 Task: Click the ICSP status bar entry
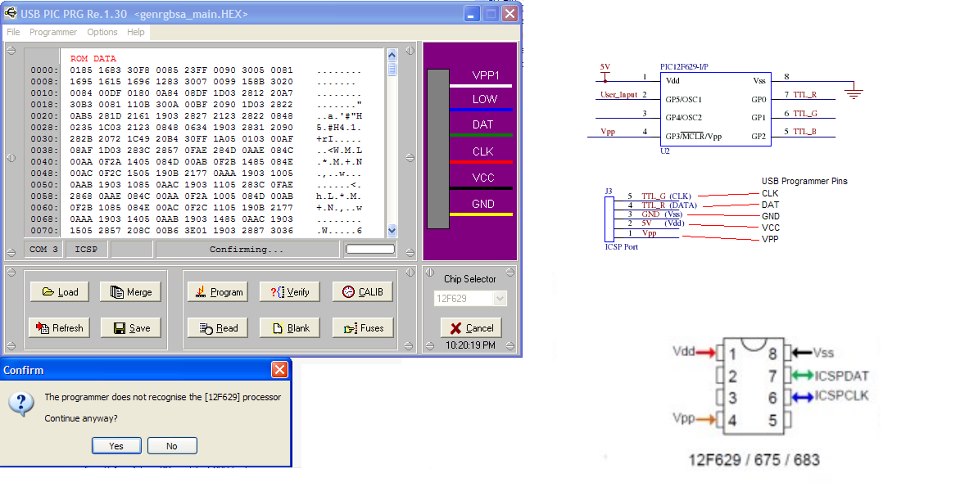[86, 249]
